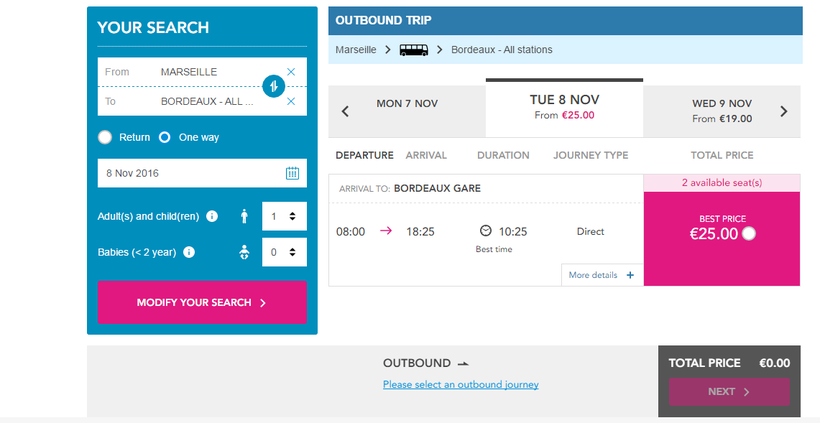Open the adults and children count dropdown

[284, 216]
